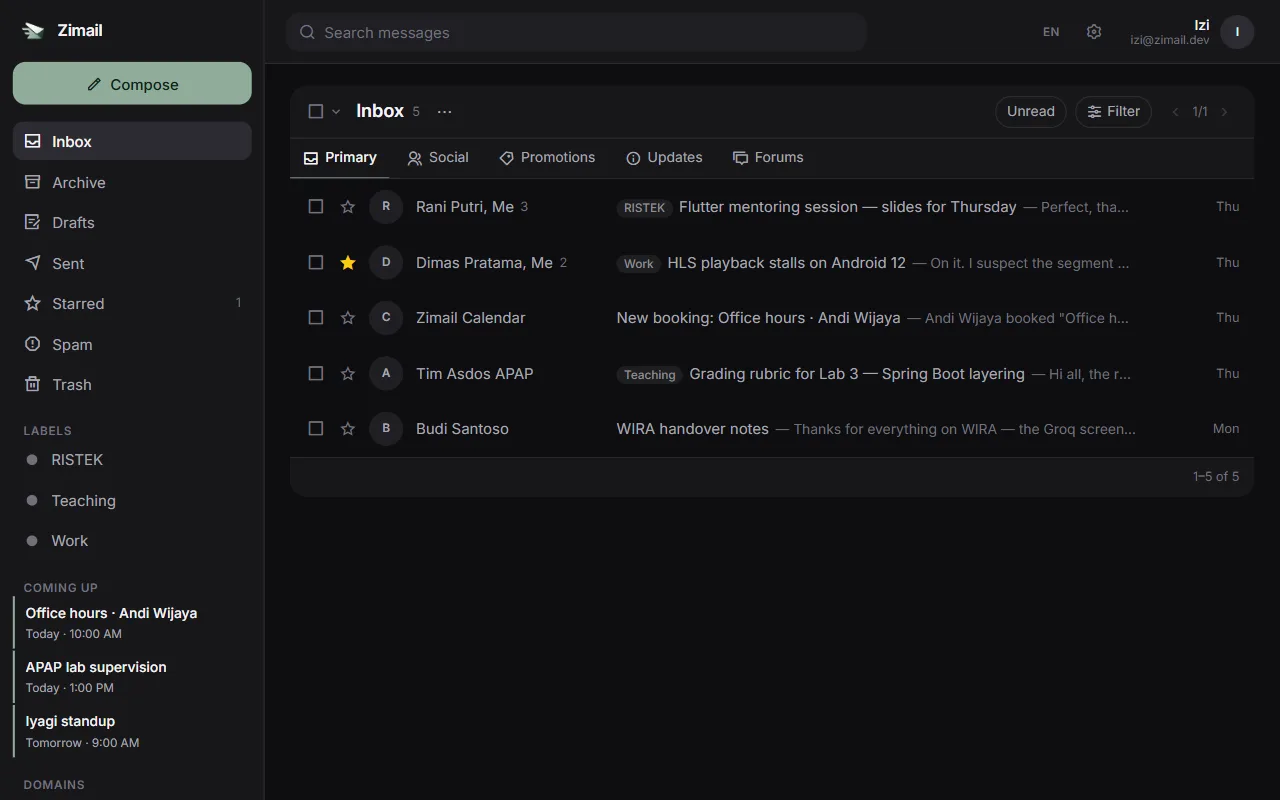Image resolution: width=1280 pixels, height=800 pixels.
Task: Tick the checkbox for Rani Putri email
Action: (316, 207)
